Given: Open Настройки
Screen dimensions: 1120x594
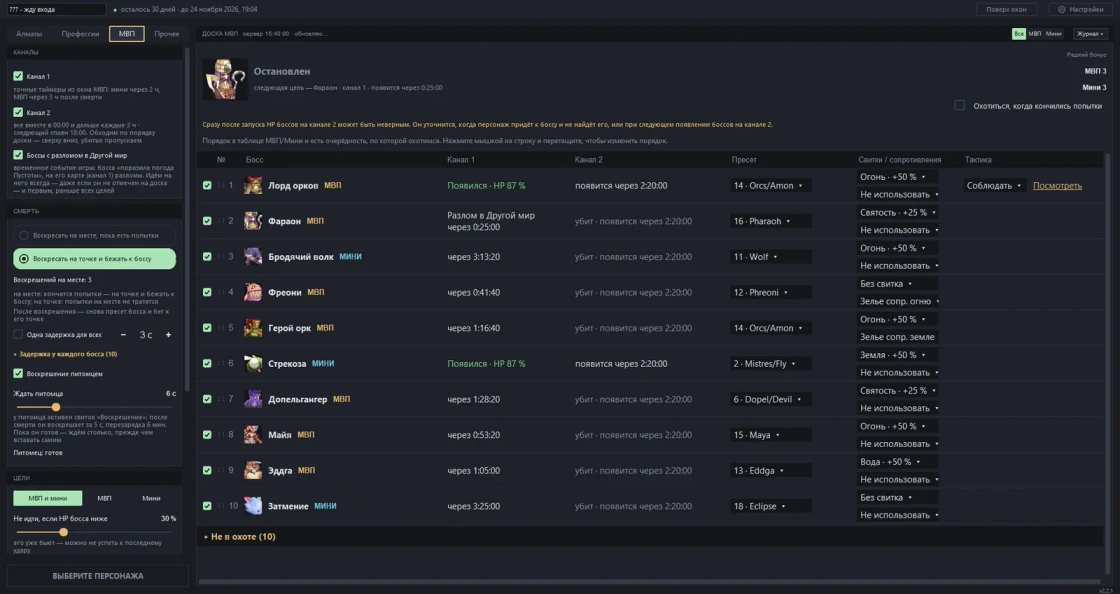Looking at the screenshot, I should point(1081,9).
